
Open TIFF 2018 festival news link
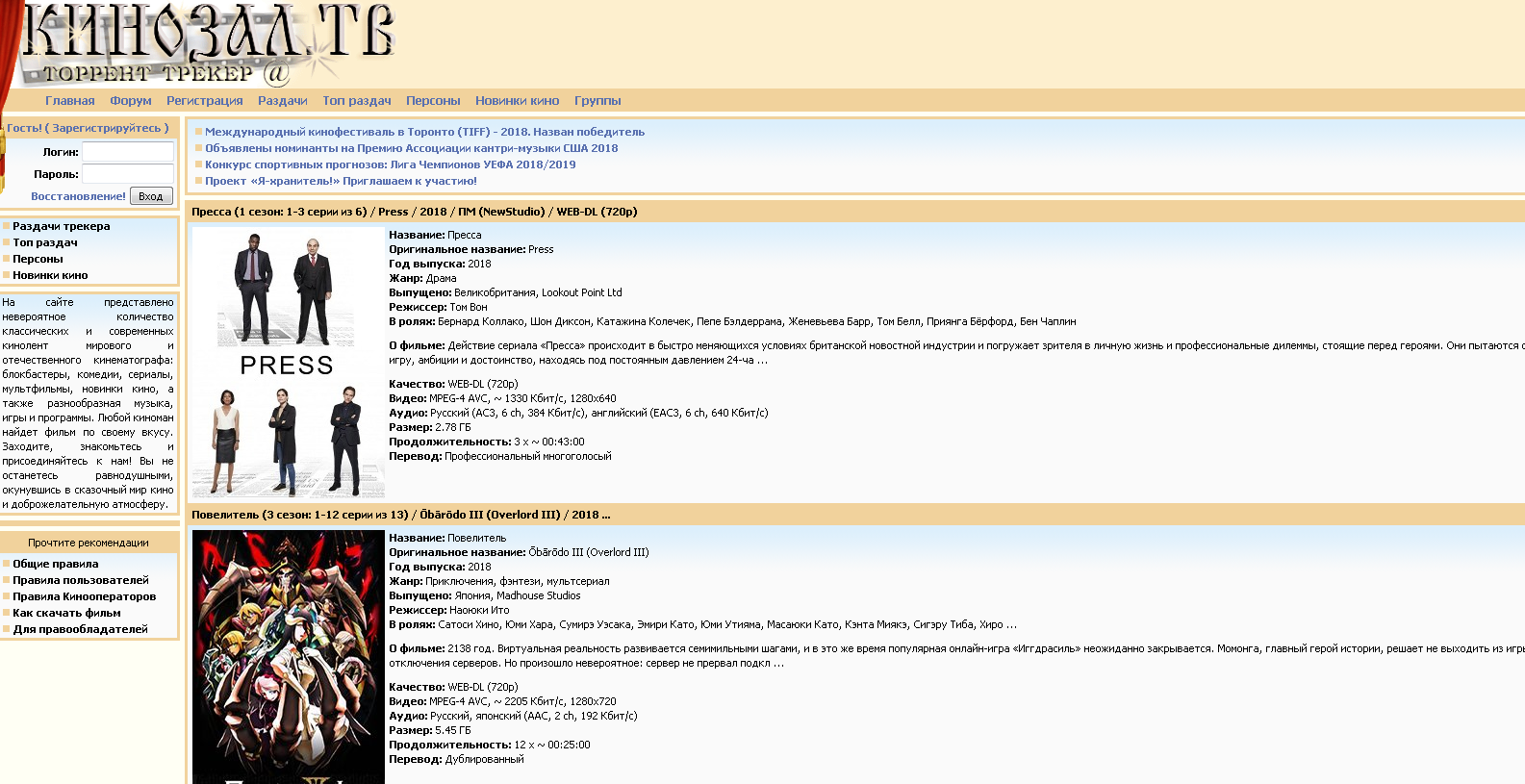(424, 132)
